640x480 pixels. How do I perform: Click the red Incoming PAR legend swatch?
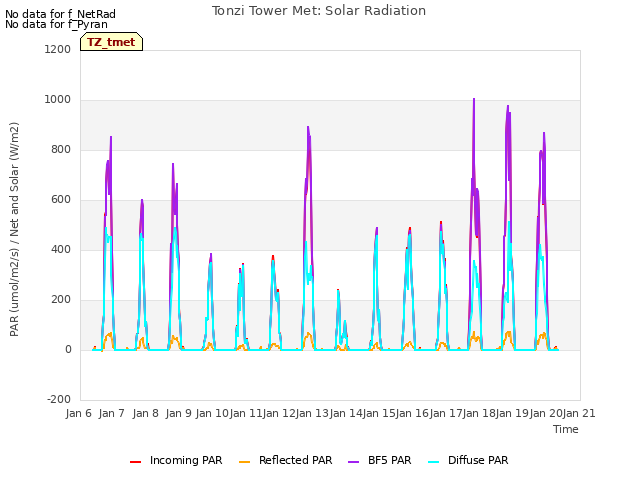136,461
